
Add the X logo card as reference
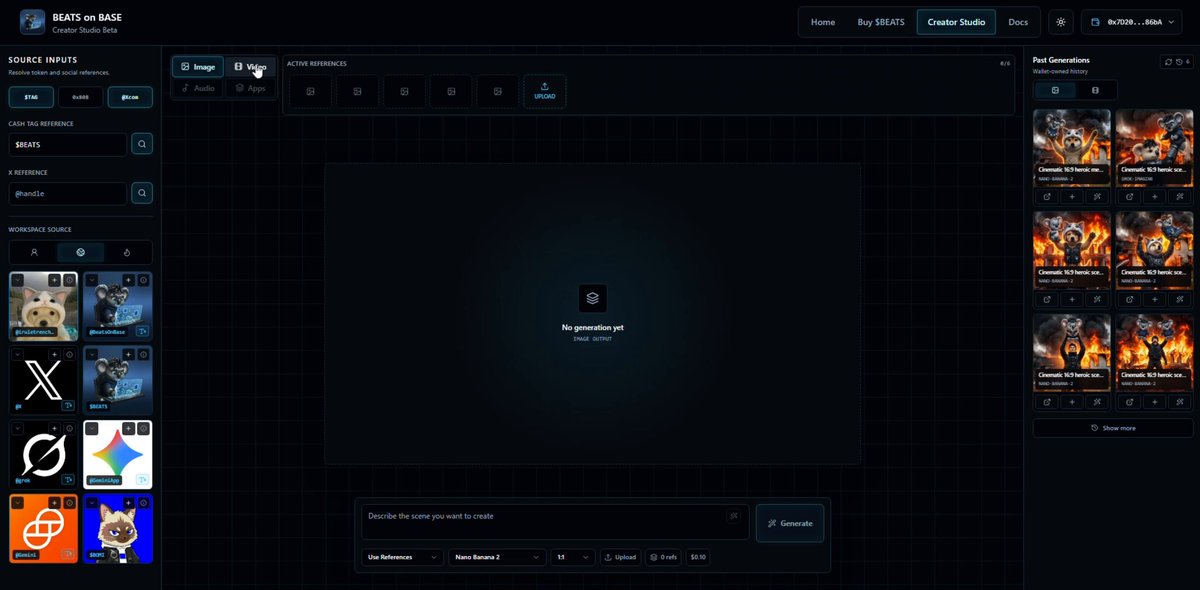(x=55, y=354)
